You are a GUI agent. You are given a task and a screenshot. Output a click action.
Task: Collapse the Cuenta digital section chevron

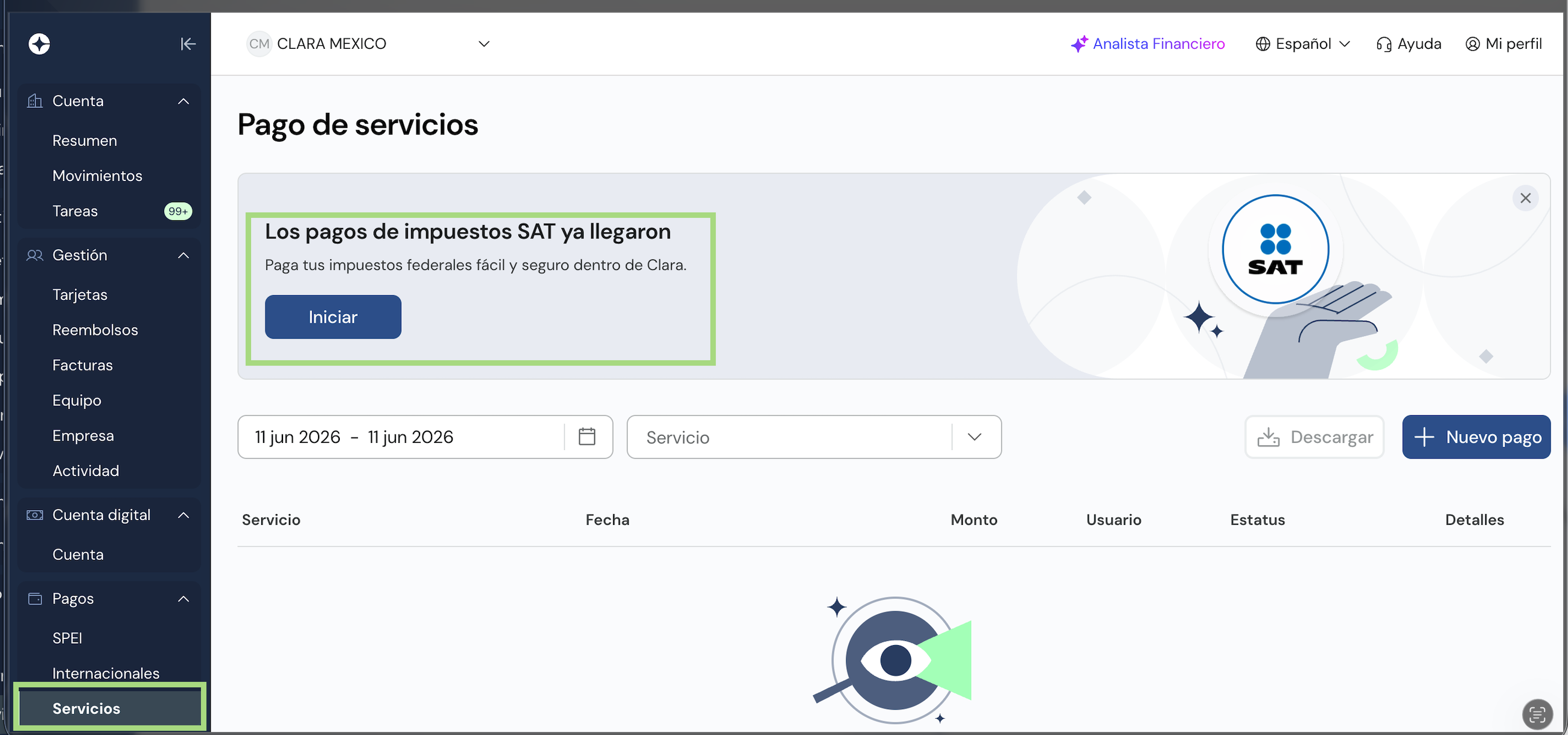tap(183, 515)
